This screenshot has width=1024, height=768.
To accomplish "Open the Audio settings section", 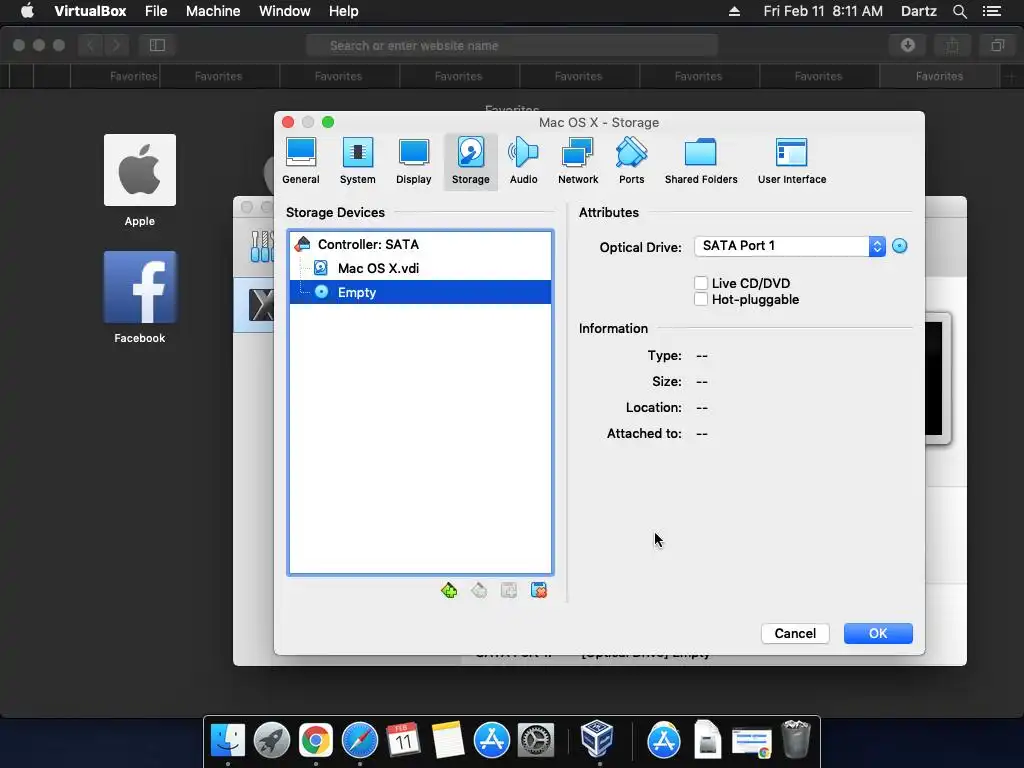I will pyautogui.click(x=524, y=161).
